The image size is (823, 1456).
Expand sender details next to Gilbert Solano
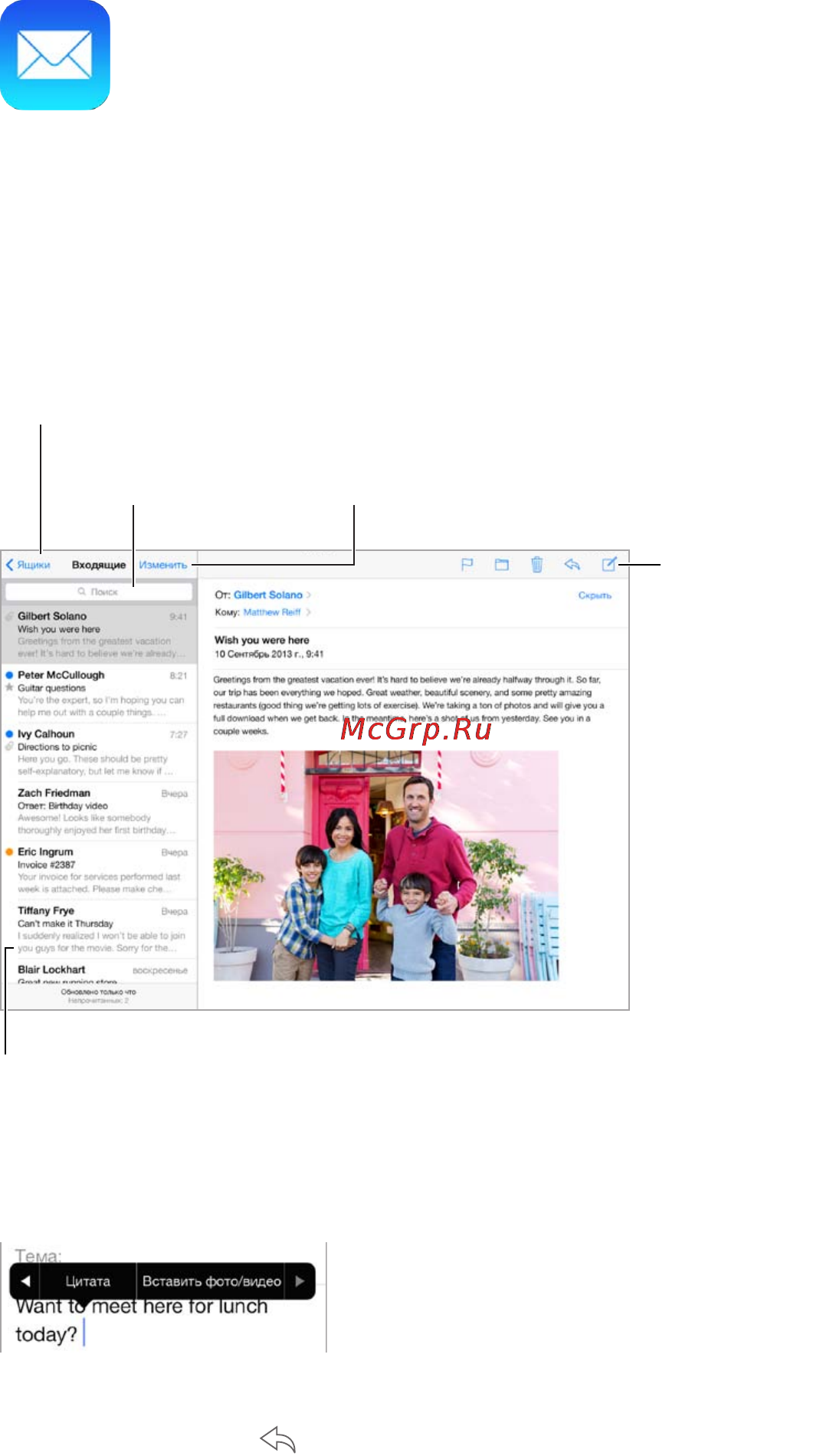(309, 595)
